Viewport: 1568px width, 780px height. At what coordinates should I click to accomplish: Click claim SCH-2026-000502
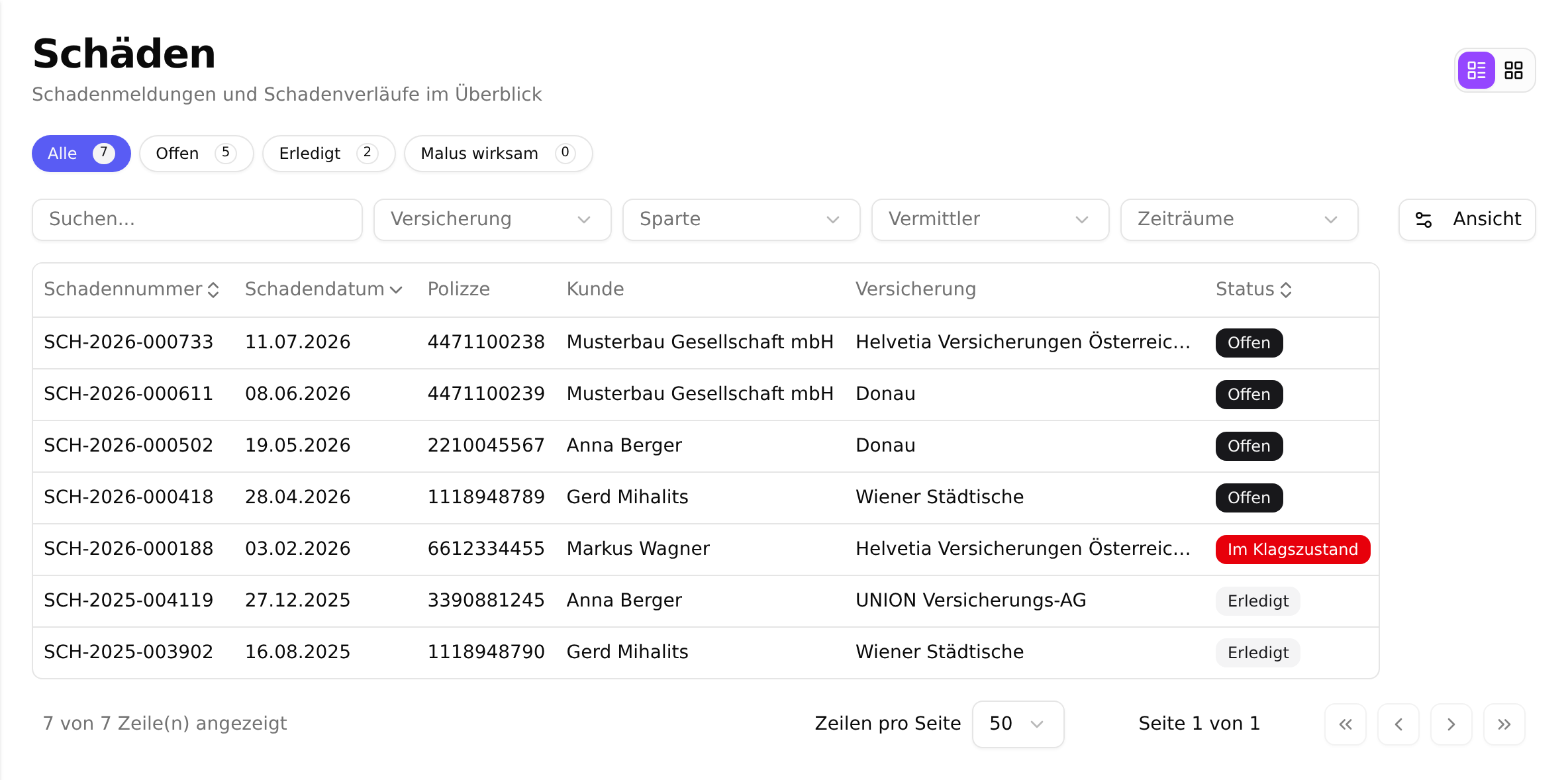tap(128, 446)
